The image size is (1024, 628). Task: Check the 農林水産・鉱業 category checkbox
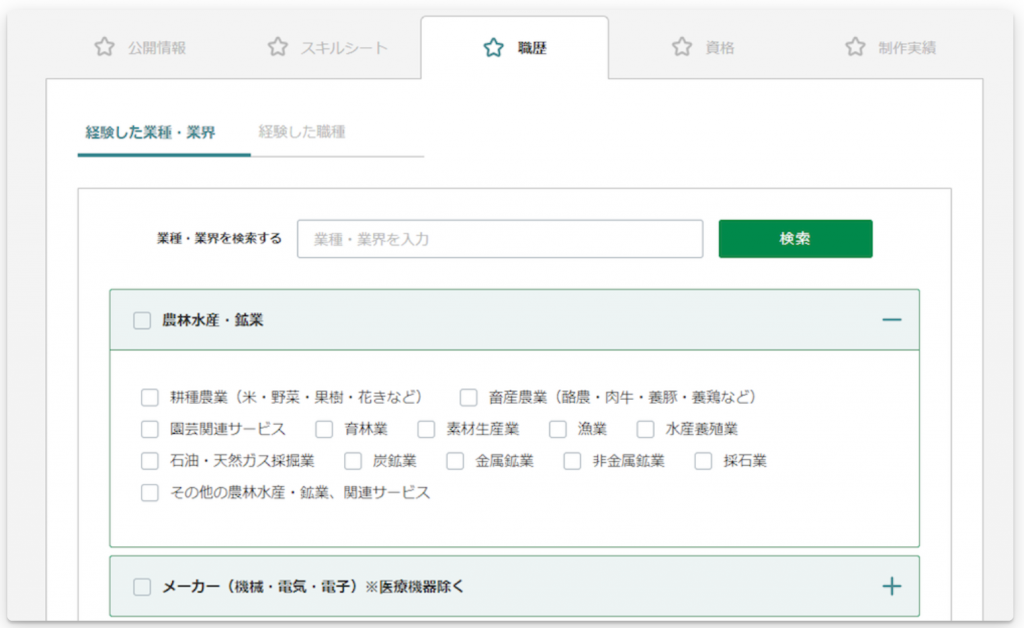click(x=142, y=321)
